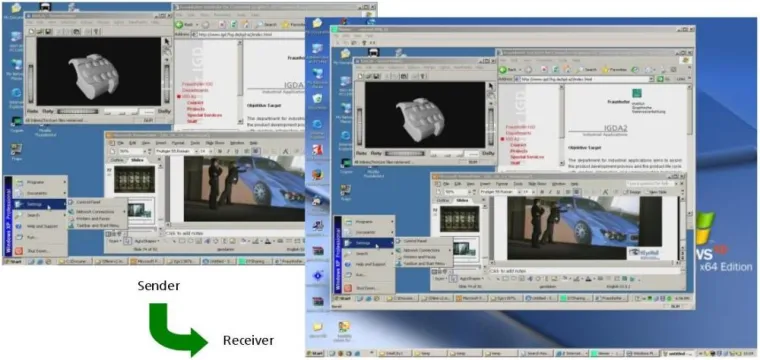
Task: Click Save icon in Receiver 3D viewer toolbar
Action: pyautogui.click(x=377, y=76)
